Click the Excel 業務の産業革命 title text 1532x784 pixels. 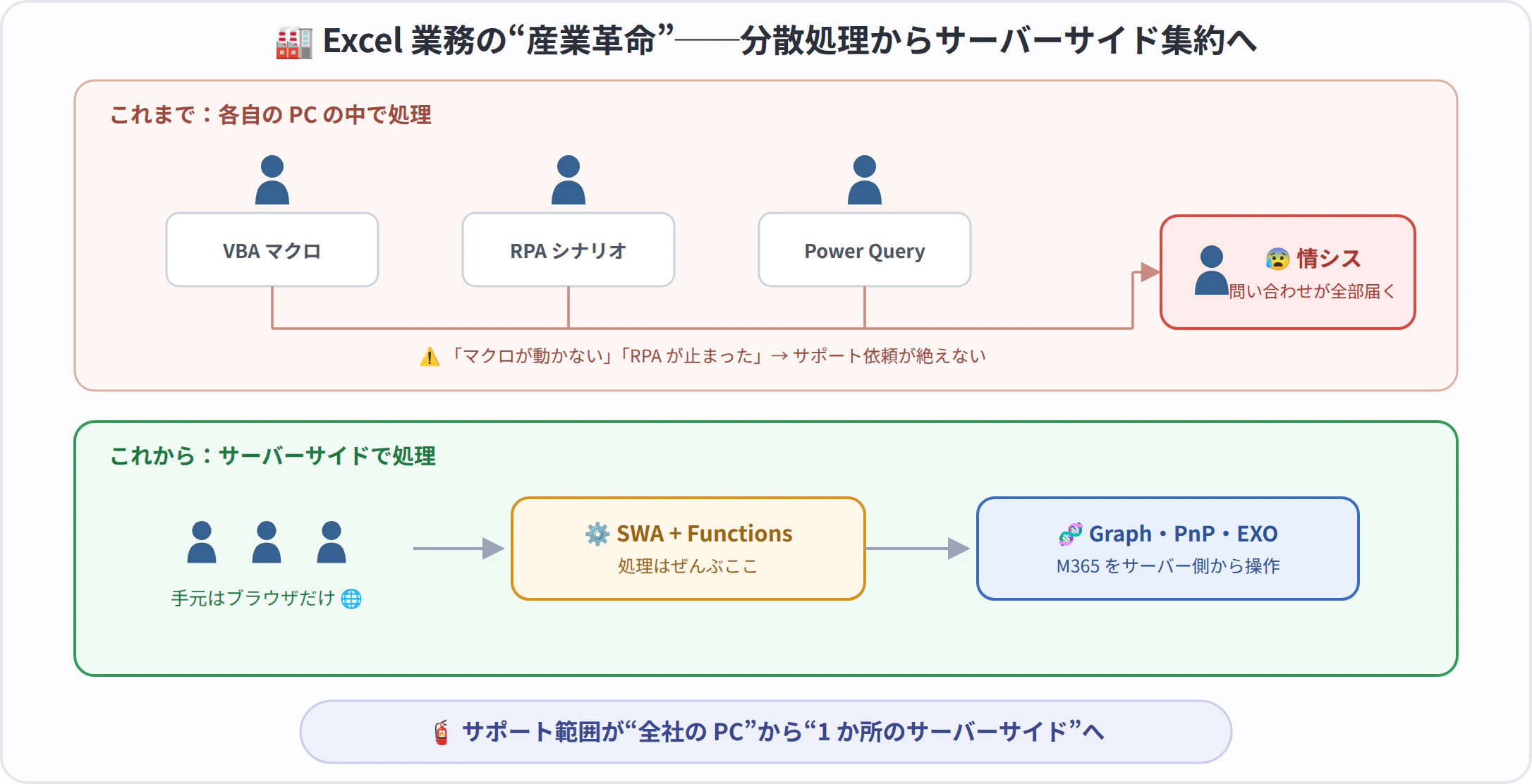point(790,41)
